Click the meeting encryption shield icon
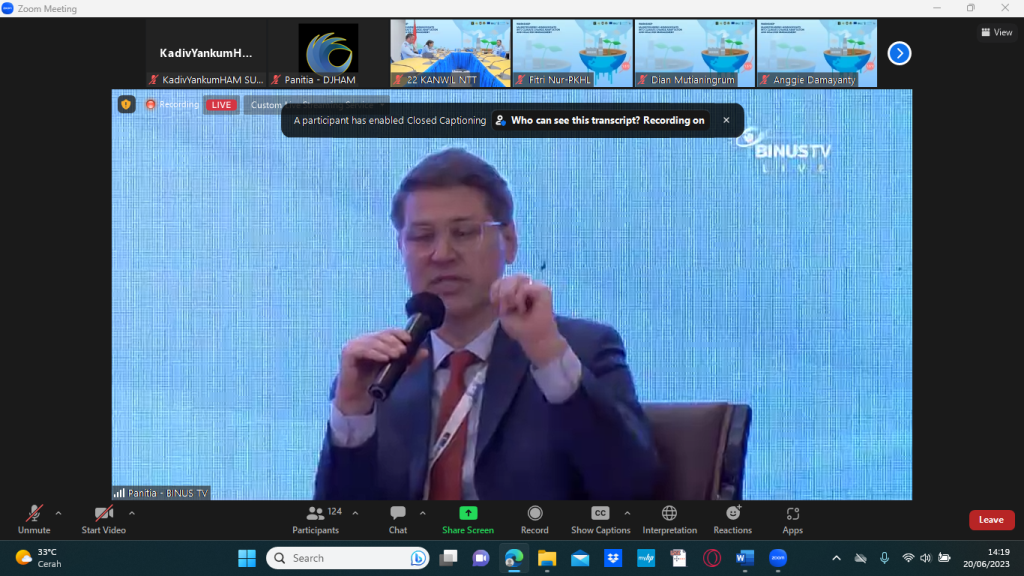Screen dimensions: 1024x576 [x=127, y=104]
